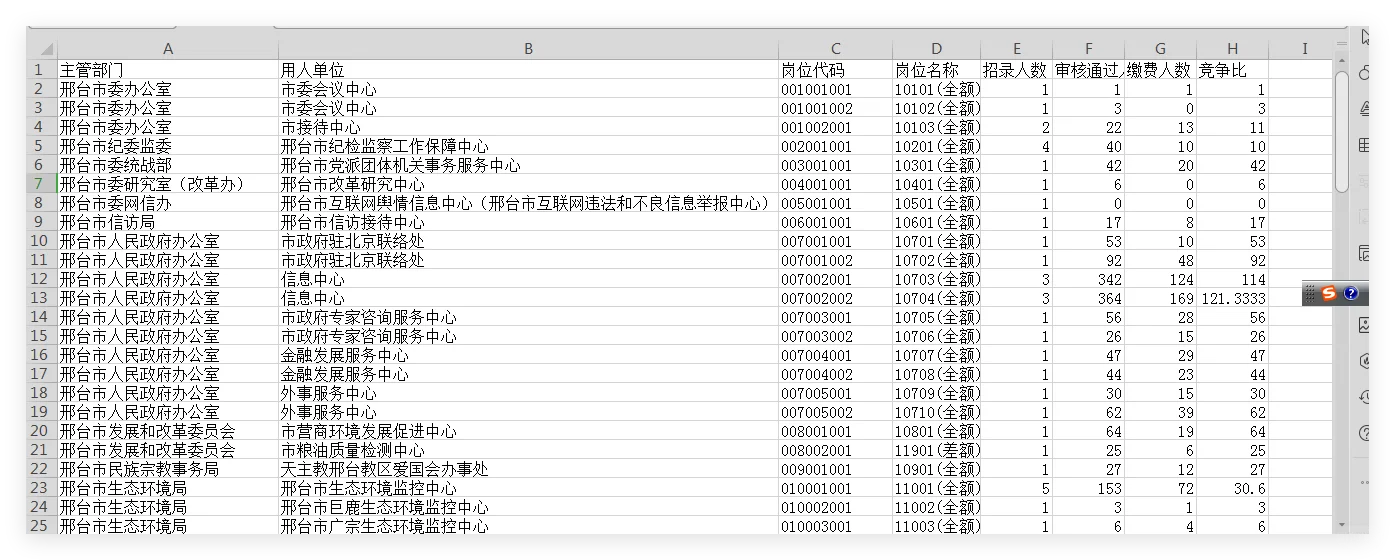Select row 25 header
The height and width of the screenshot is (560, 1395).
click(42, 526)
